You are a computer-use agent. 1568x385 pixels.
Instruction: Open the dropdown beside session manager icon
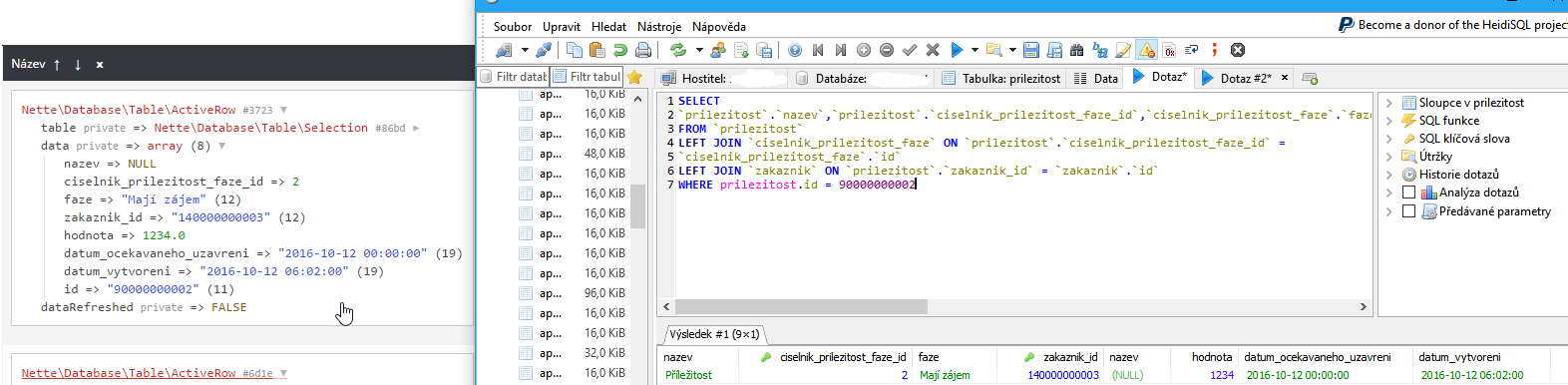coord(524,50)
